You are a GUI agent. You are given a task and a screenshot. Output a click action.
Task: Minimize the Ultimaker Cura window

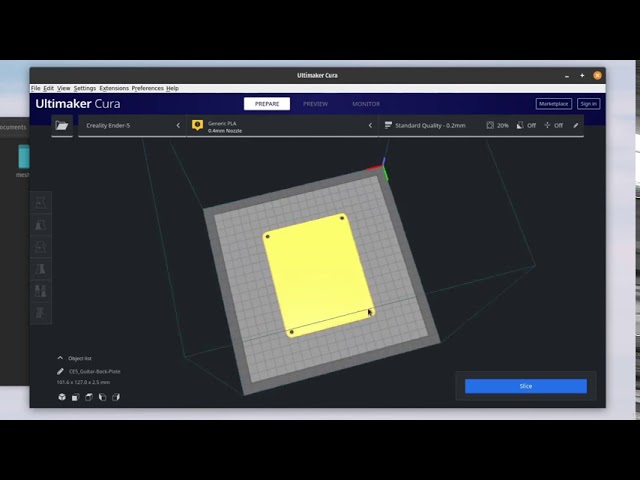567,76
